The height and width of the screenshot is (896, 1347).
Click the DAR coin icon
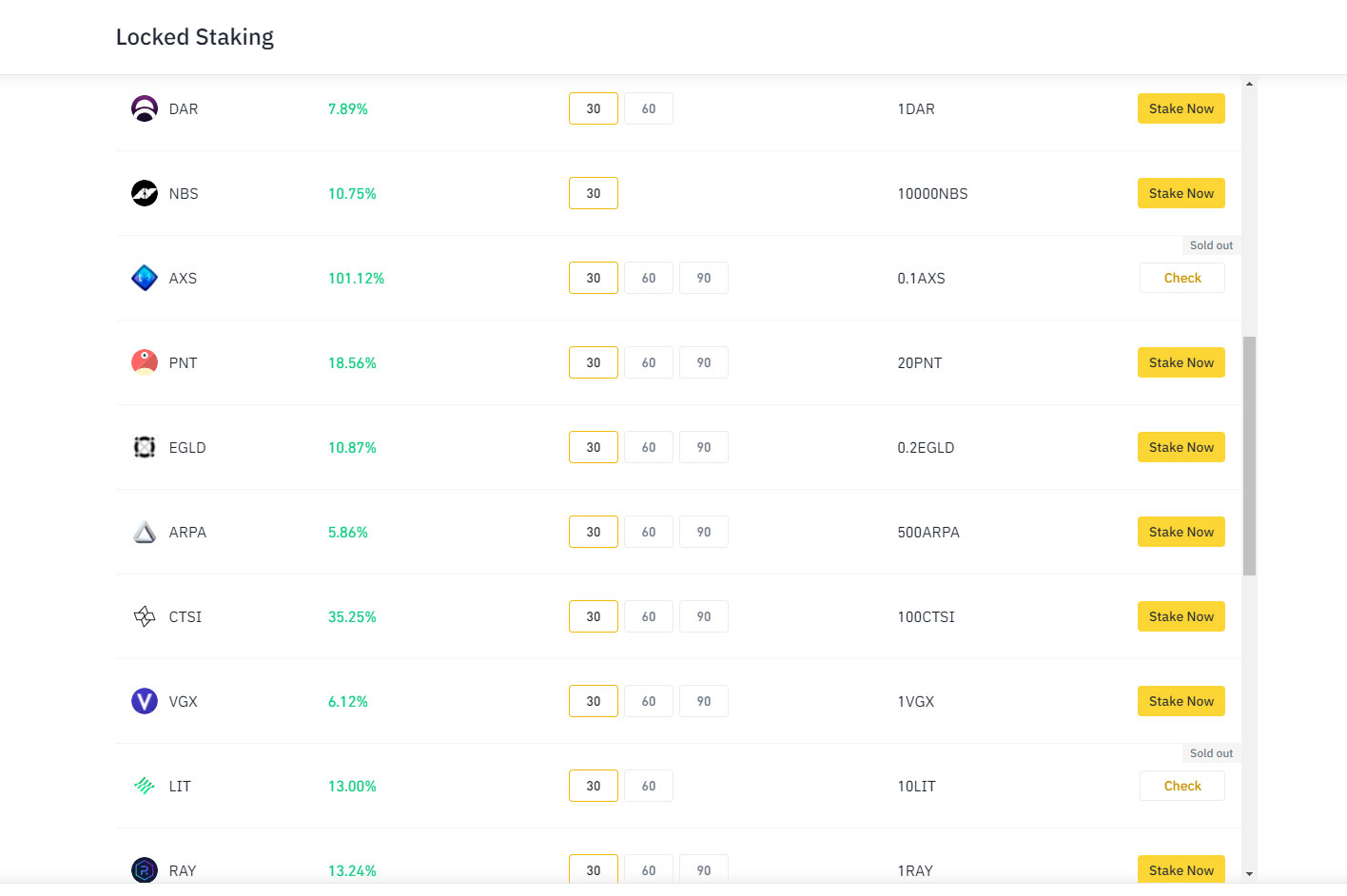pyautogui.click(x=145, y=108)
